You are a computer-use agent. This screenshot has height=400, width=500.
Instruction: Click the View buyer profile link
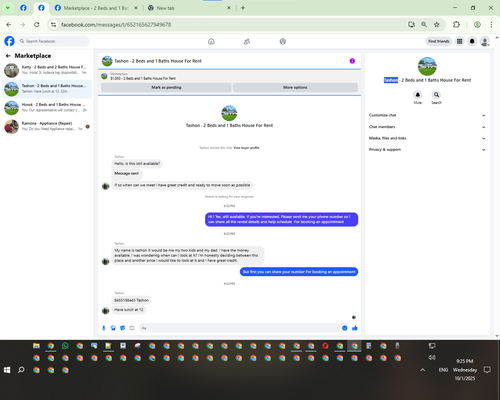(x=246, y=148)
